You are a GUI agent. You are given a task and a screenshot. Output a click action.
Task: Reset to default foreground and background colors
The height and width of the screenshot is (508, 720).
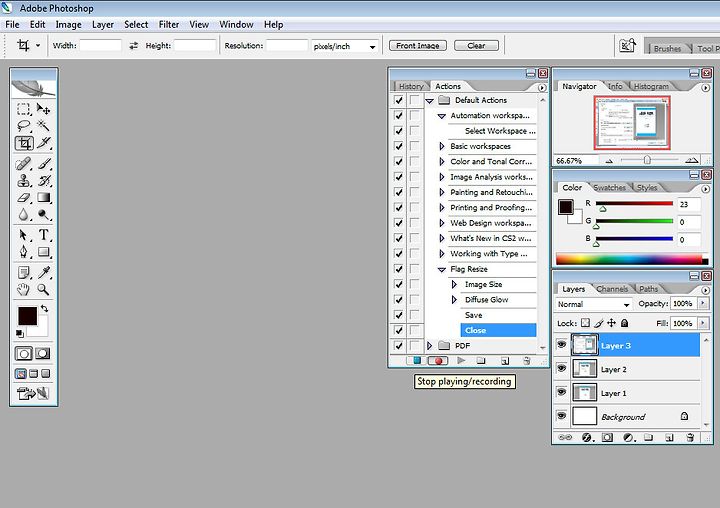(20, 333)
